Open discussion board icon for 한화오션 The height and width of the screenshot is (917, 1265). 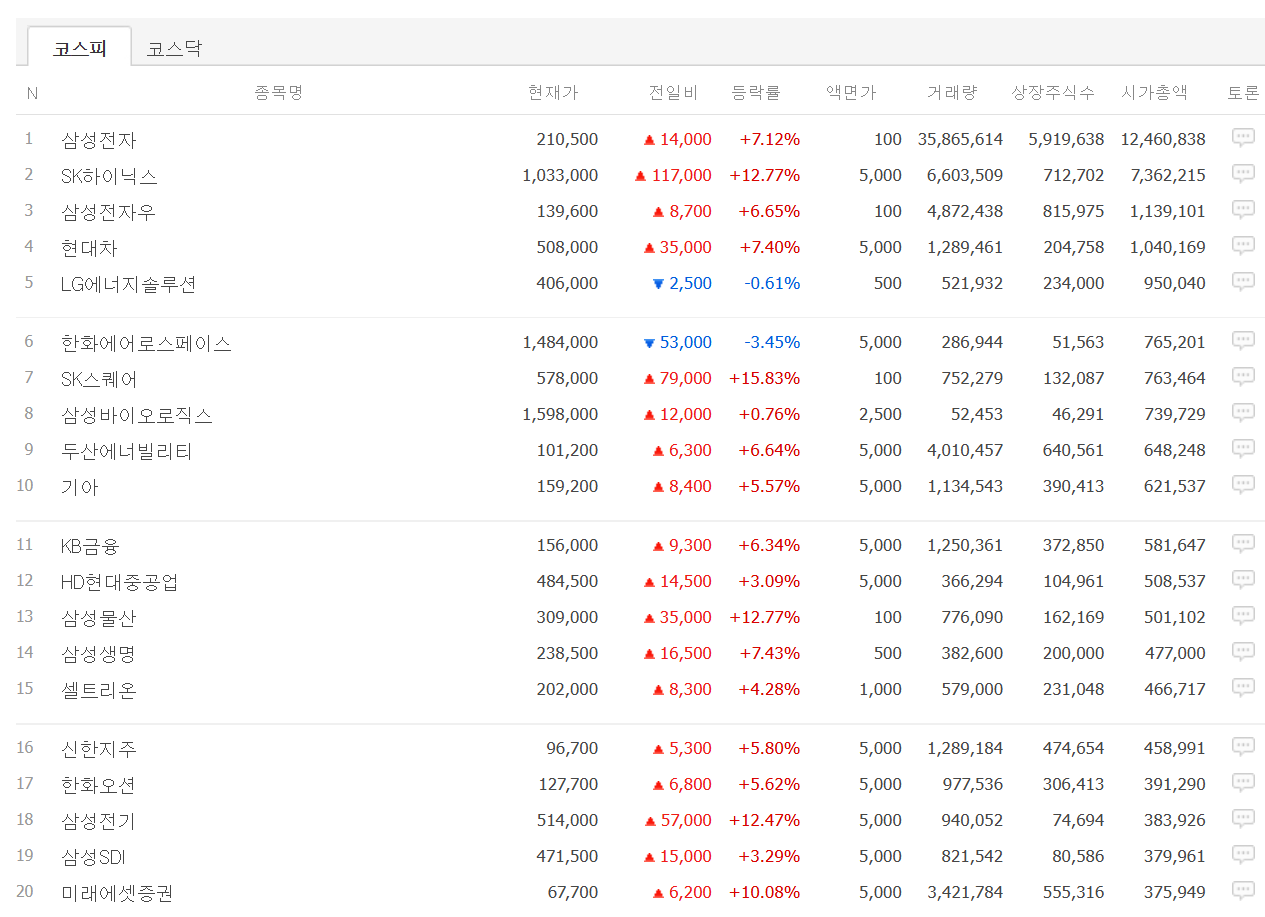point(1243,783)
